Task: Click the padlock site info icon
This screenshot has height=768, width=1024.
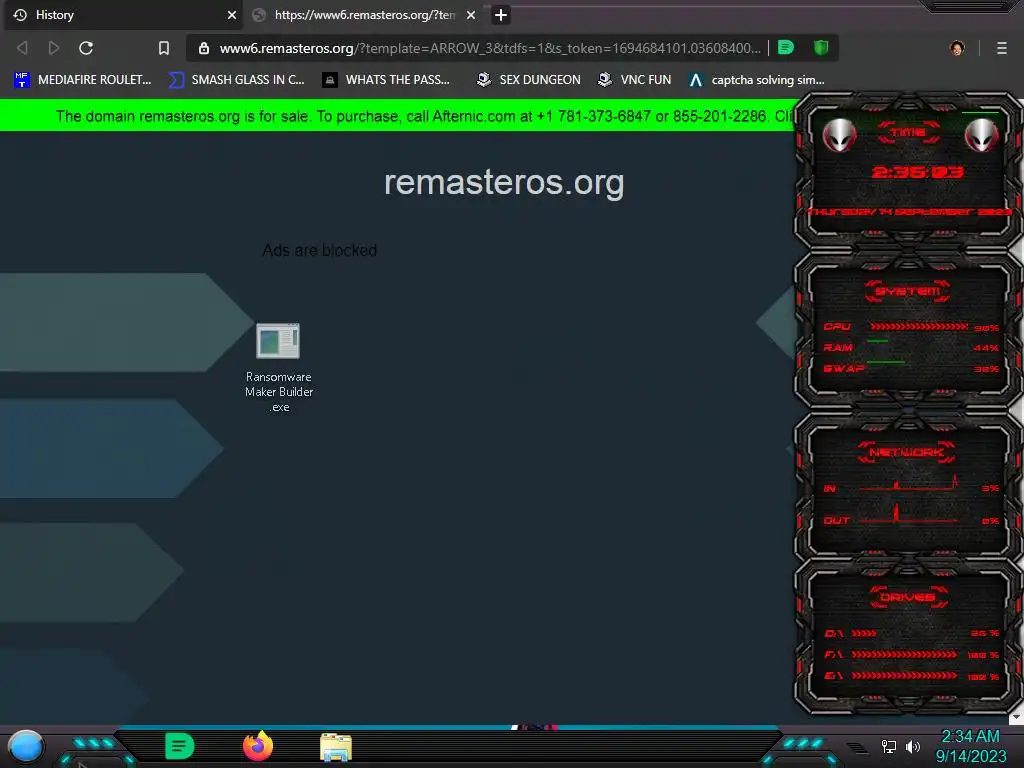Action: (x=204, y=48)
